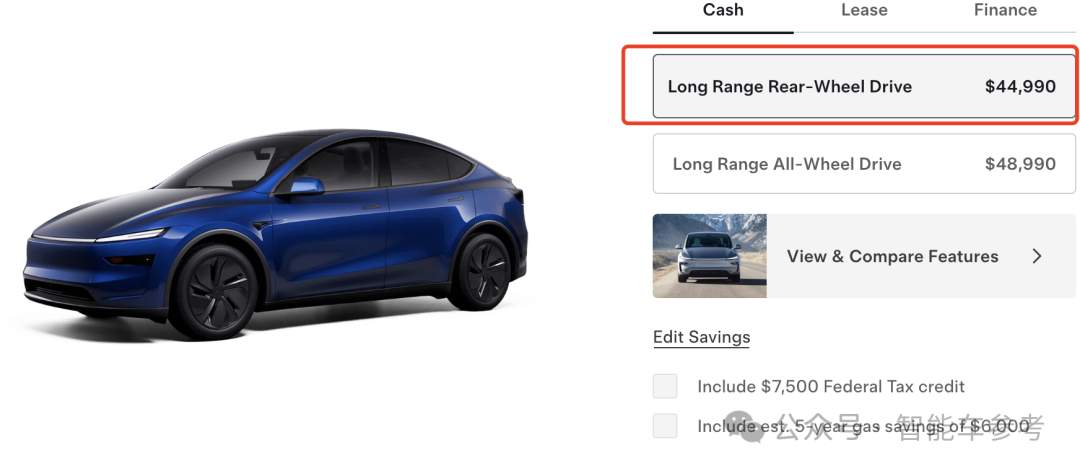
Task: Select the Finance tab
Action: (1005, 10)
